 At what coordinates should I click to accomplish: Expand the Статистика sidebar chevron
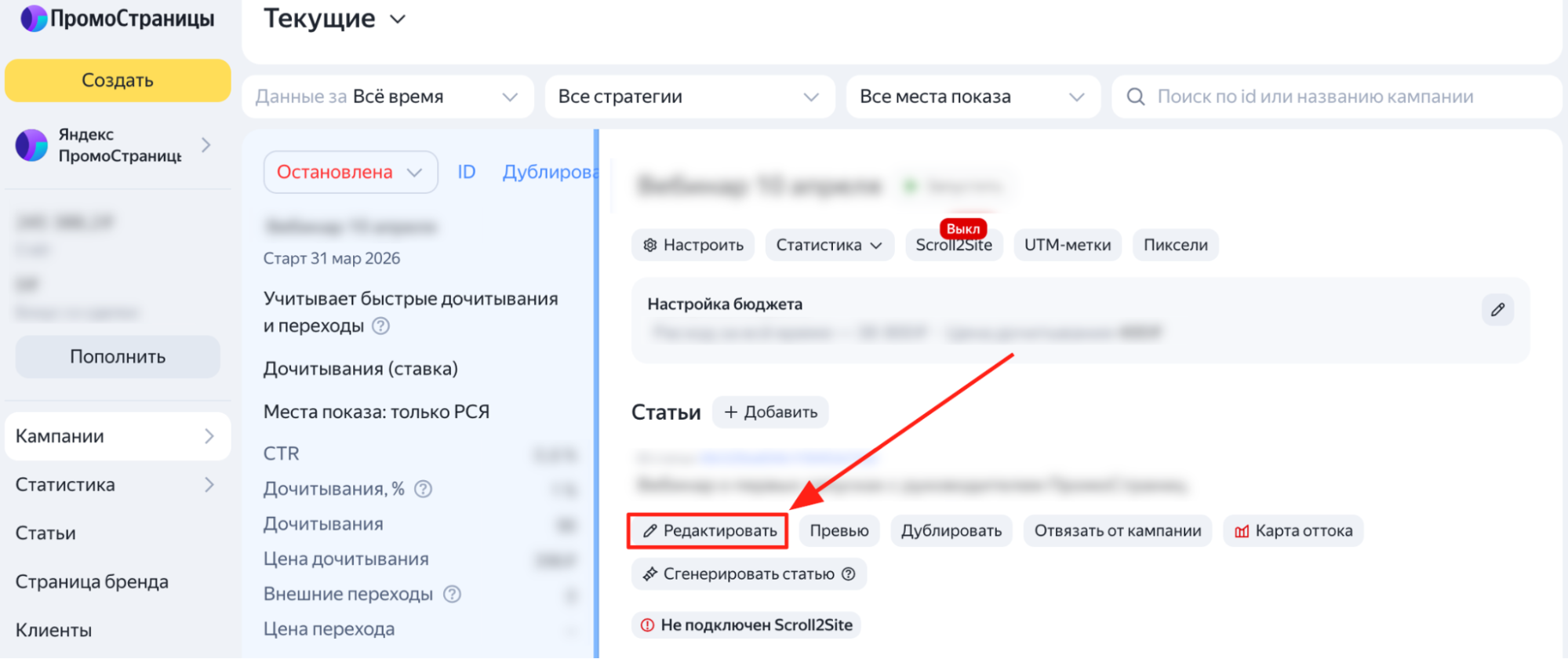pyautogui.click(x=209, y=485)
